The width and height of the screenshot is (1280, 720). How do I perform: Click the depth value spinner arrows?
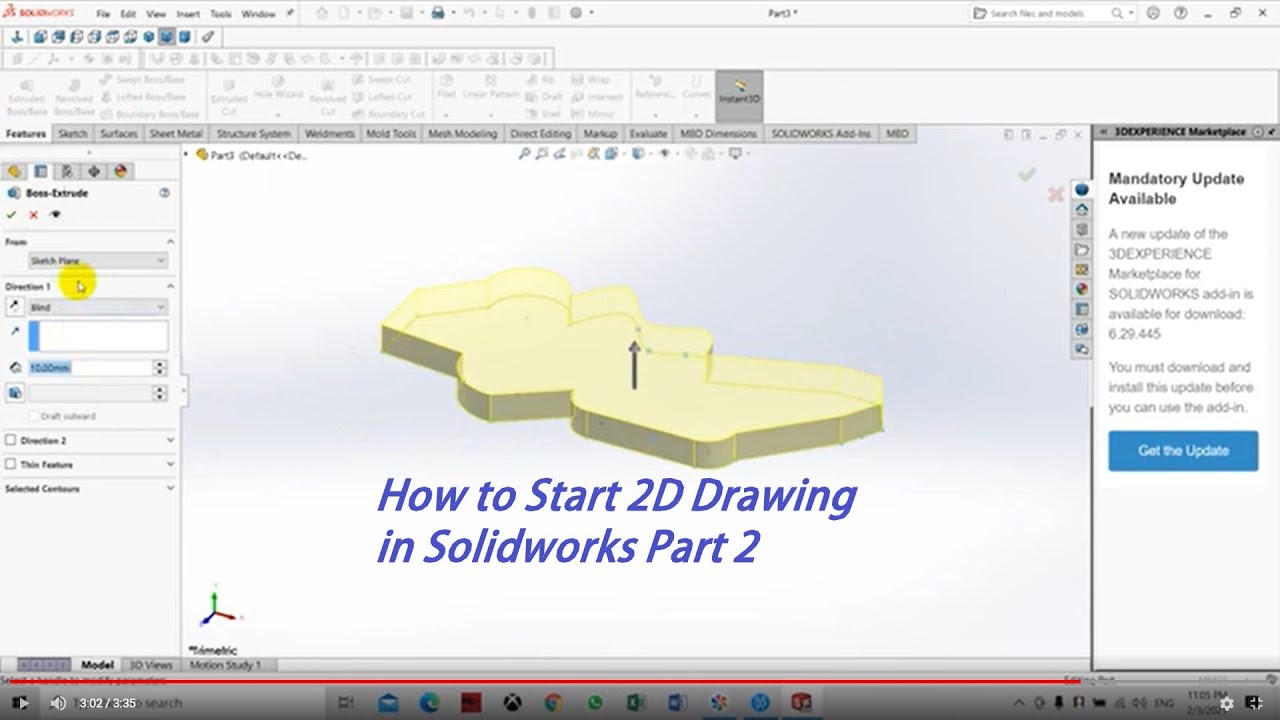pyautogui.click(x=159, y=368)
